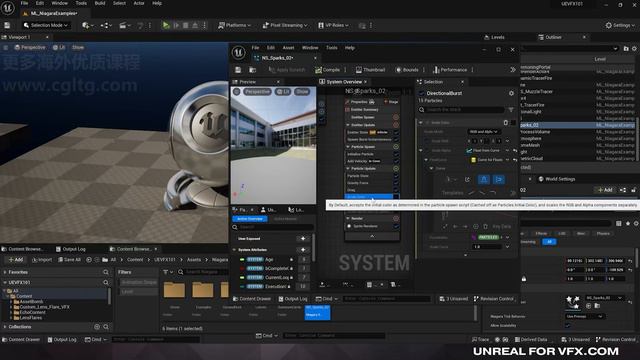Collapse the Render section in emitter stack
This screenshot has width=640, height=360.
coord(348,218)
